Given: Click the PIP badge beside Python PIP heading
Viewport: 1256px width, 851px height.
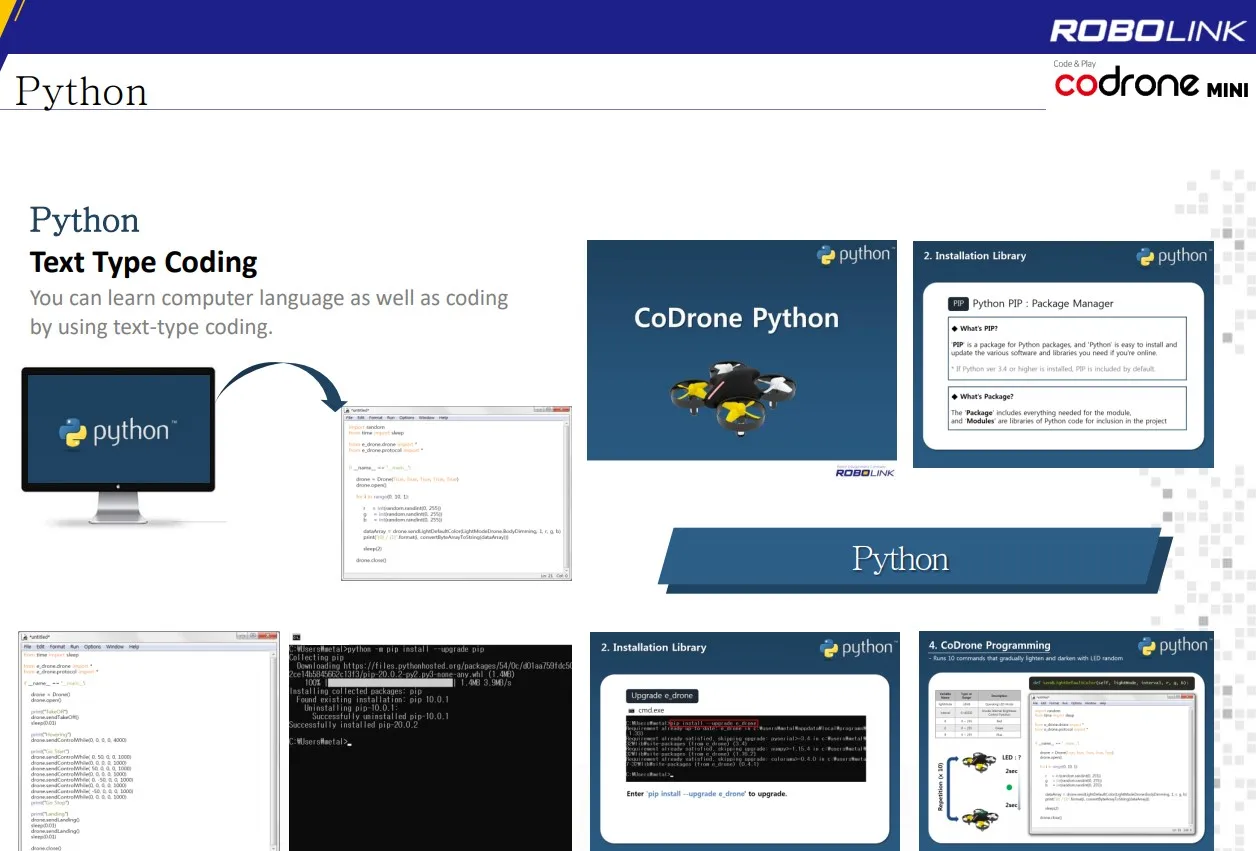Looking at the screenshot, I should click(958, 303).
